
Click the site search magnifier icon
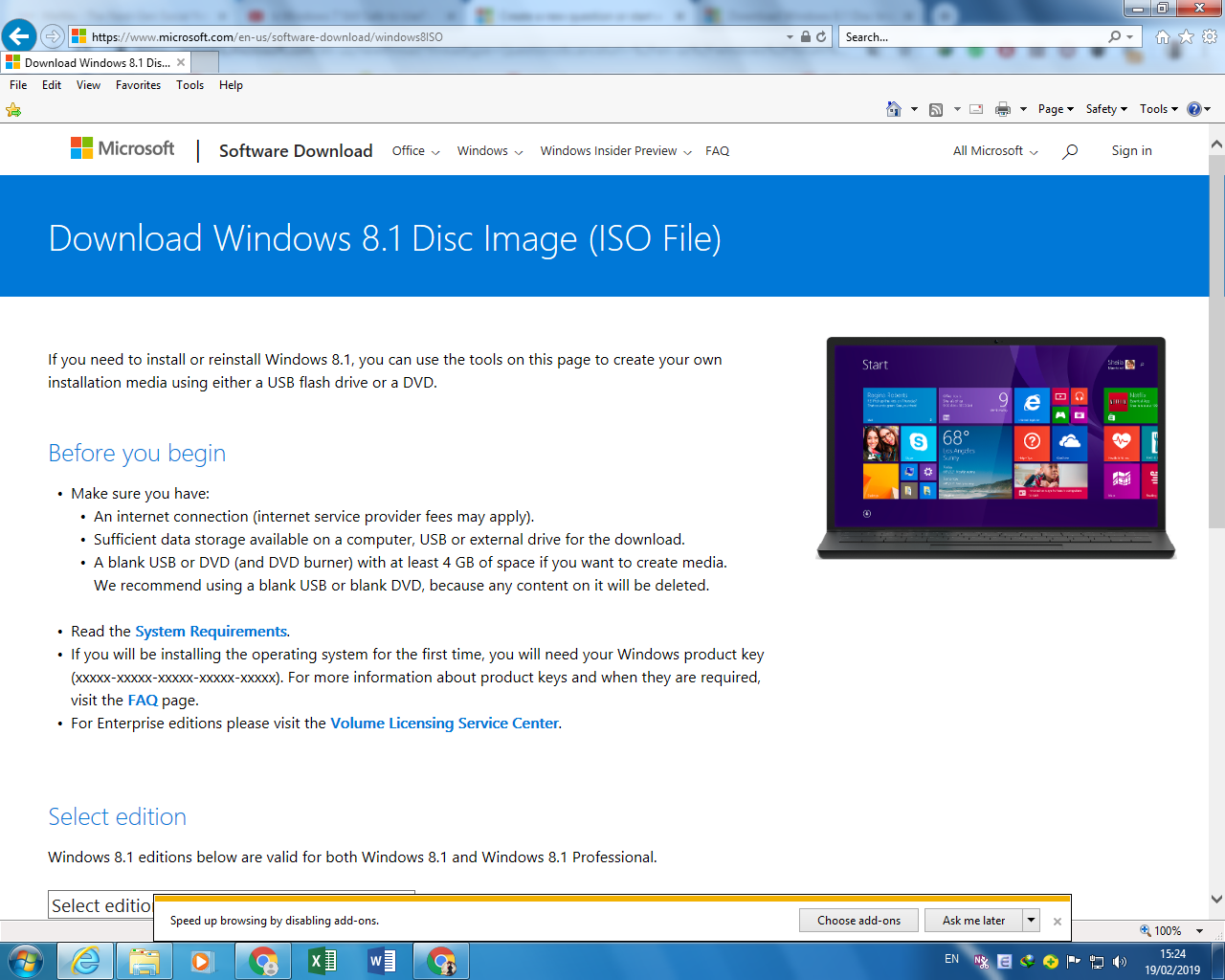pyautogui.click(x=1070, y=151)
